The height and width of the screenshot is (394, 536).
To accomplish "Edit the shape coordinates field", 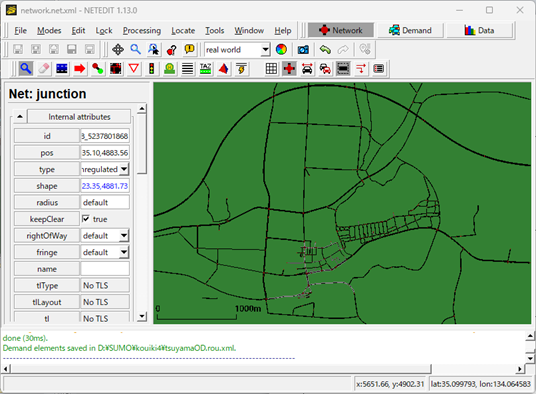I will (x=105, y=186).
